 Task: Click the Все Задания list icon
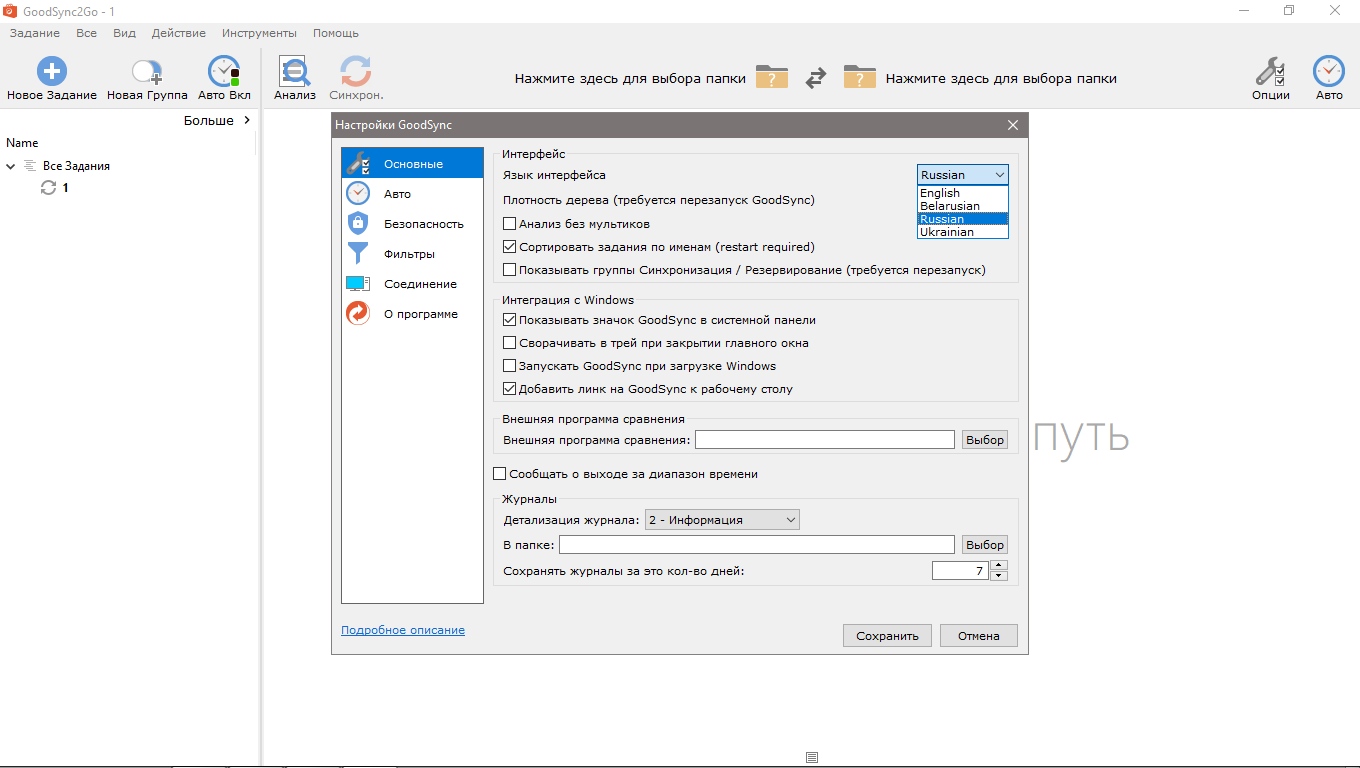[x=30, y=166]
